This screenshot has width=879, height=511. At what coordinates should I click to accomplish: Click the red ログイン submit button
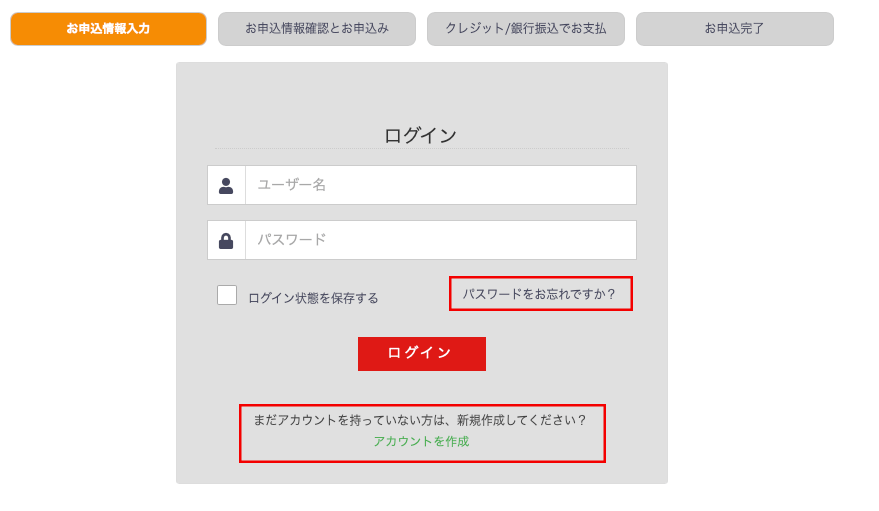coord(422,354)
